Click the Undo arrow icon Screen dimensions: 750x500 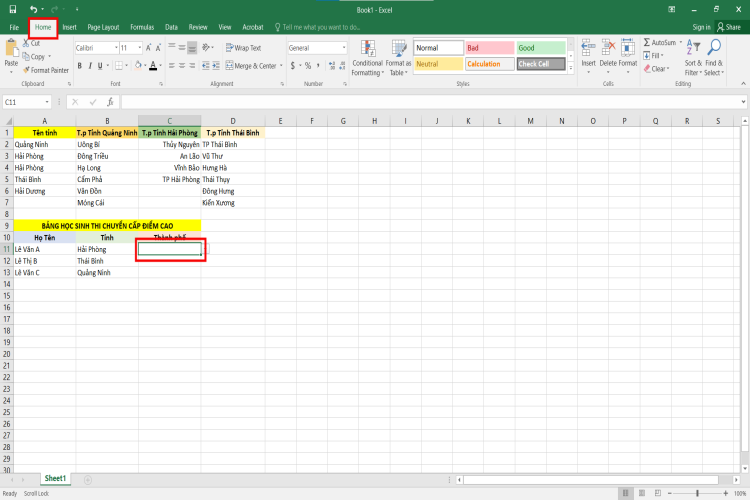[x=33, y=9]
